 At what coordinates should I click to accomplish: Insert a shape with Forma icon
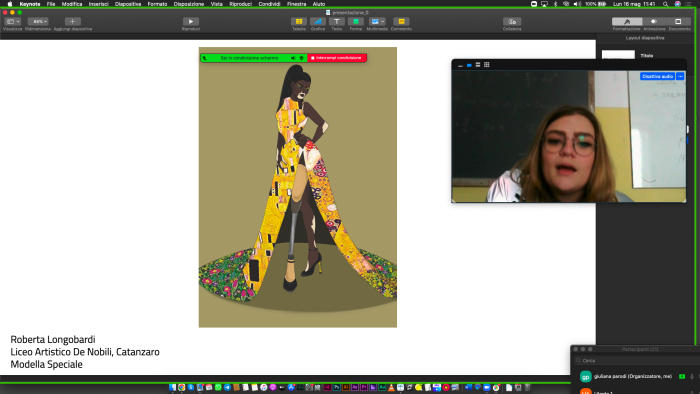click(356, 21)
